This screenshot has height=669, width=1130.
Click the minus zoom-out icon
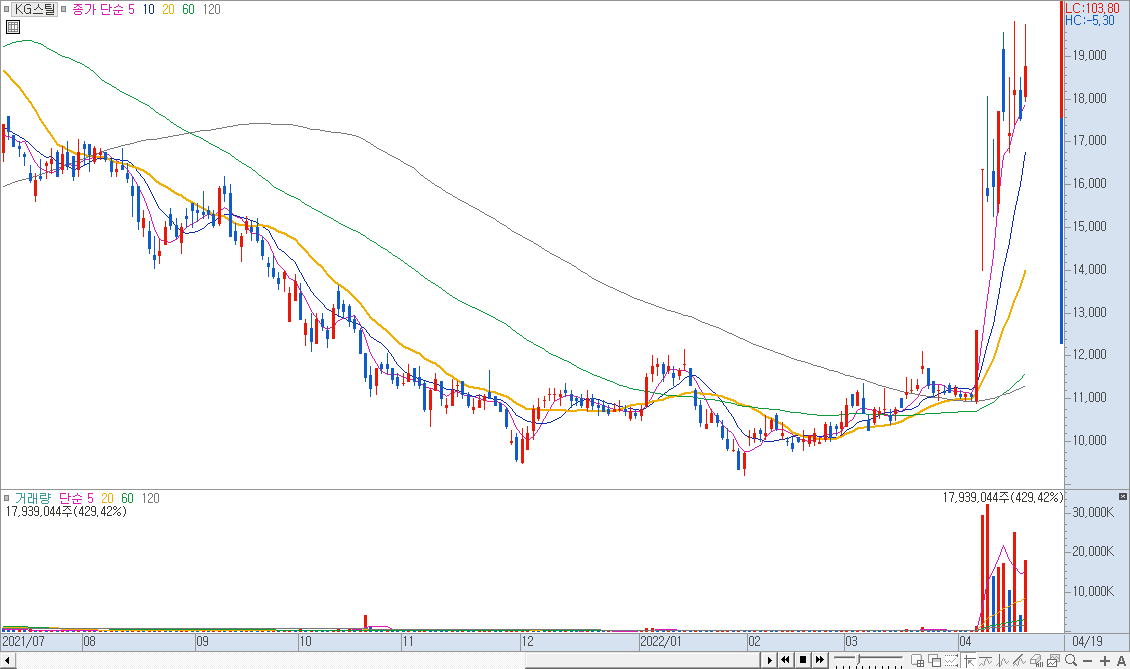[x=1087, y=661]
